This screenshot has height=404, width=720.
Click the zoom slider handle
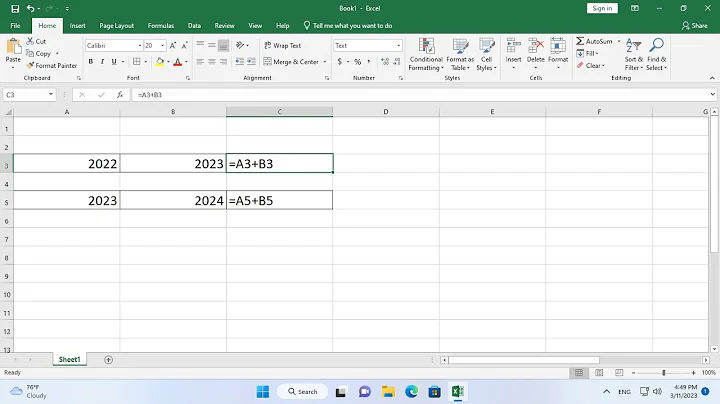(664, 373)
